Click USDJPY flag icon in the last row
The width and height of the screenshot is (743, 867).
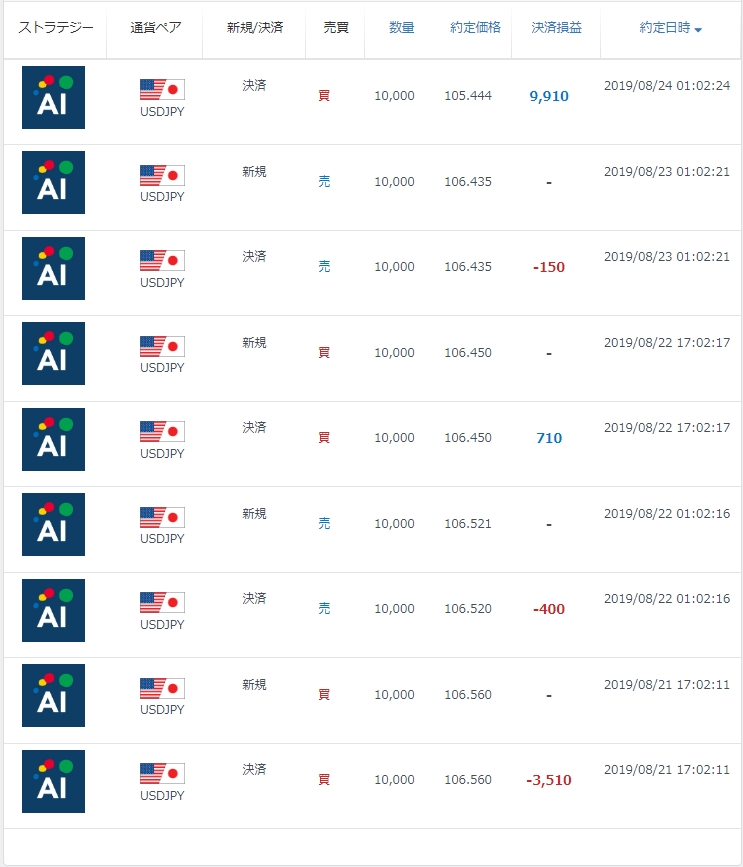pyautogui.click(x=162, y=774)
